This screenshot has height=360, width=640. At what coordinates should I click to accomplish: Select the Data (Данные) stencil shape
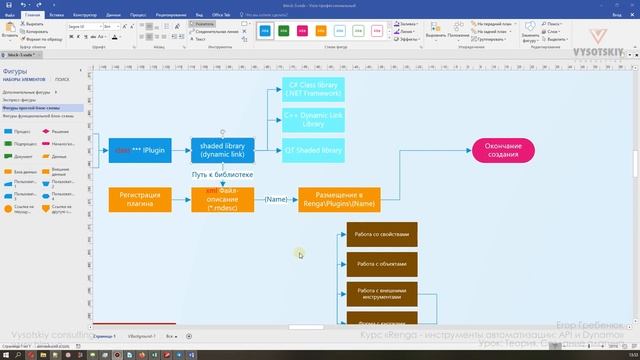click(x=54, y=156)
